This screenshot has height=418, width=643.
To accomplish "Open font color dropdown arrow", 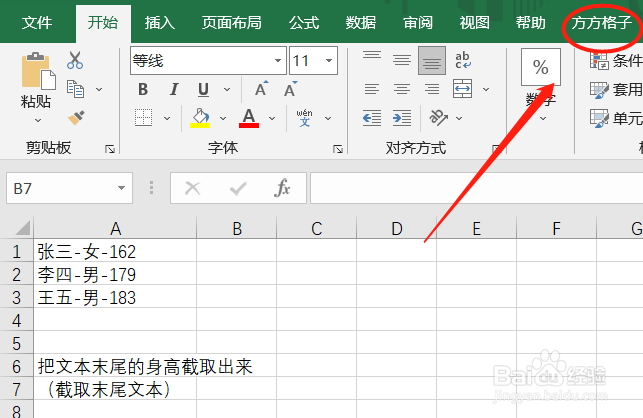I will pos(272,118).
